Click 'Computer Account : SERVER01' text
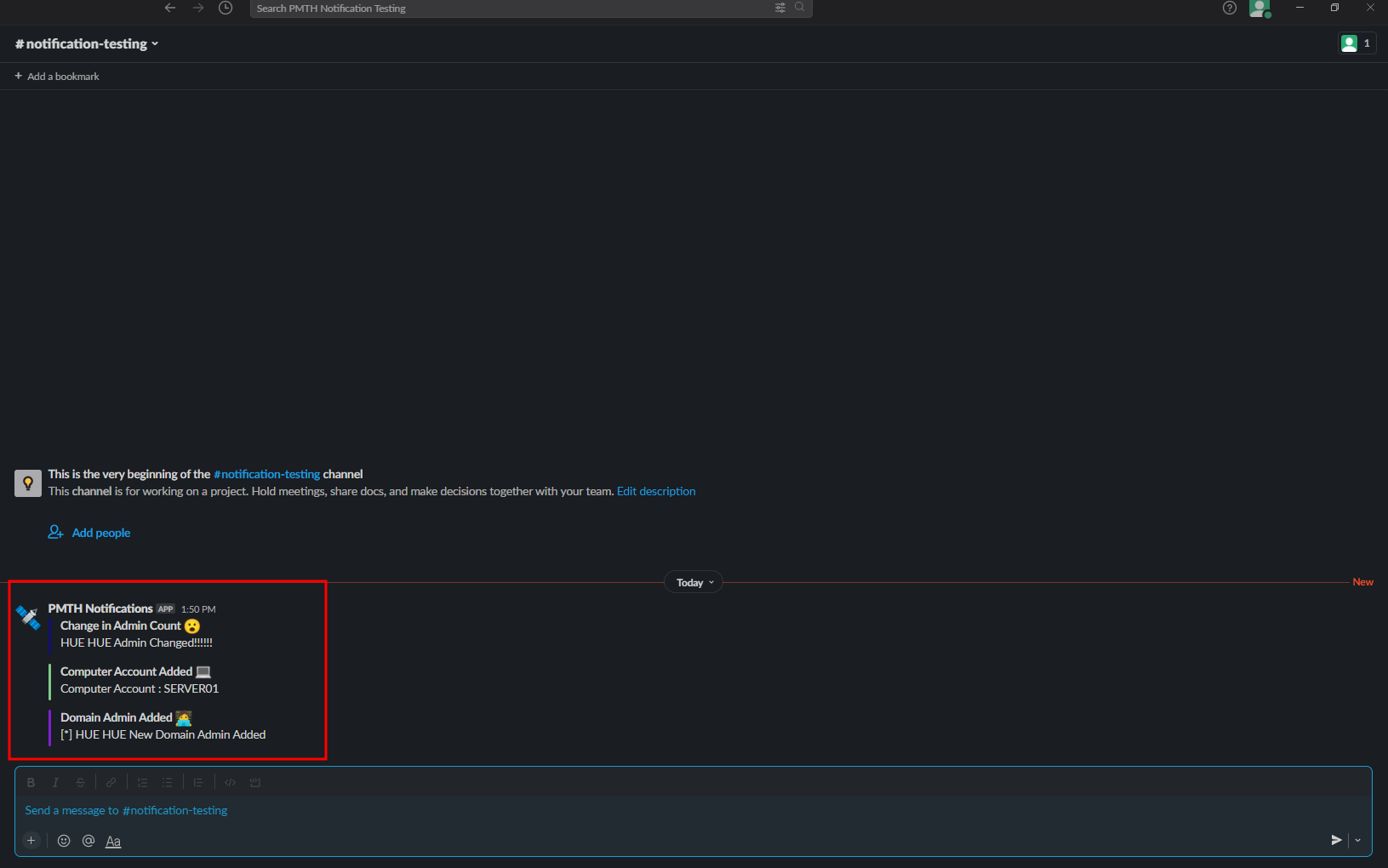Viewport: 1388px width, 868px height. 140,688
